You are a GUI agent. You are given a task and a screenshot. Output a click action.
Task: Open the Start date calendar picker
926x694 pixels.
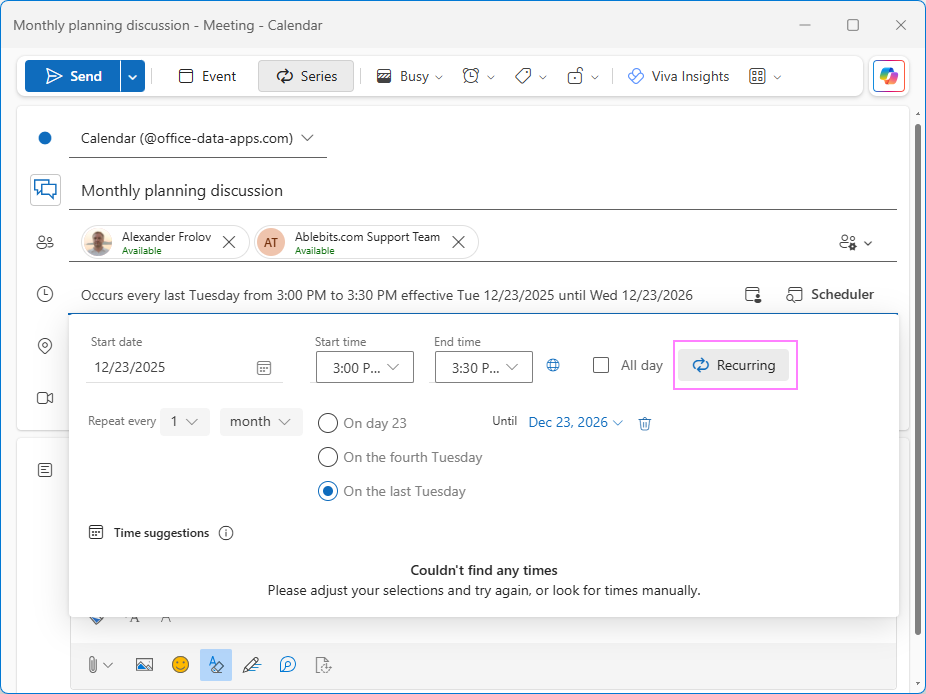click(x=264, y=367)
